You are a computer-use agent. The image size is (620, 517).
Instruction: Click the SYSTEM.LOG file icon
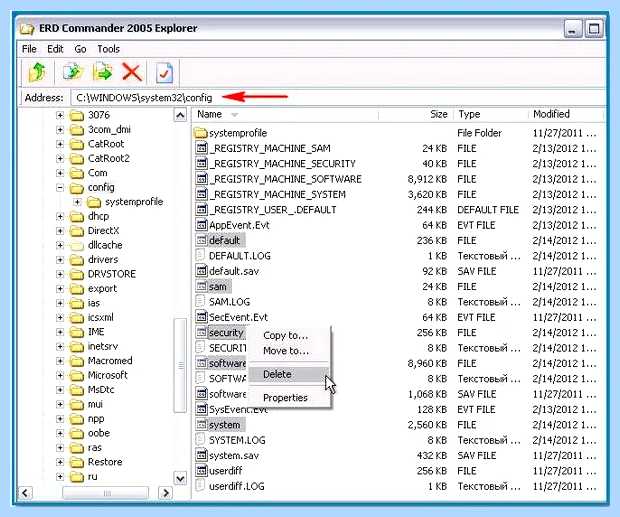(201, 440)
